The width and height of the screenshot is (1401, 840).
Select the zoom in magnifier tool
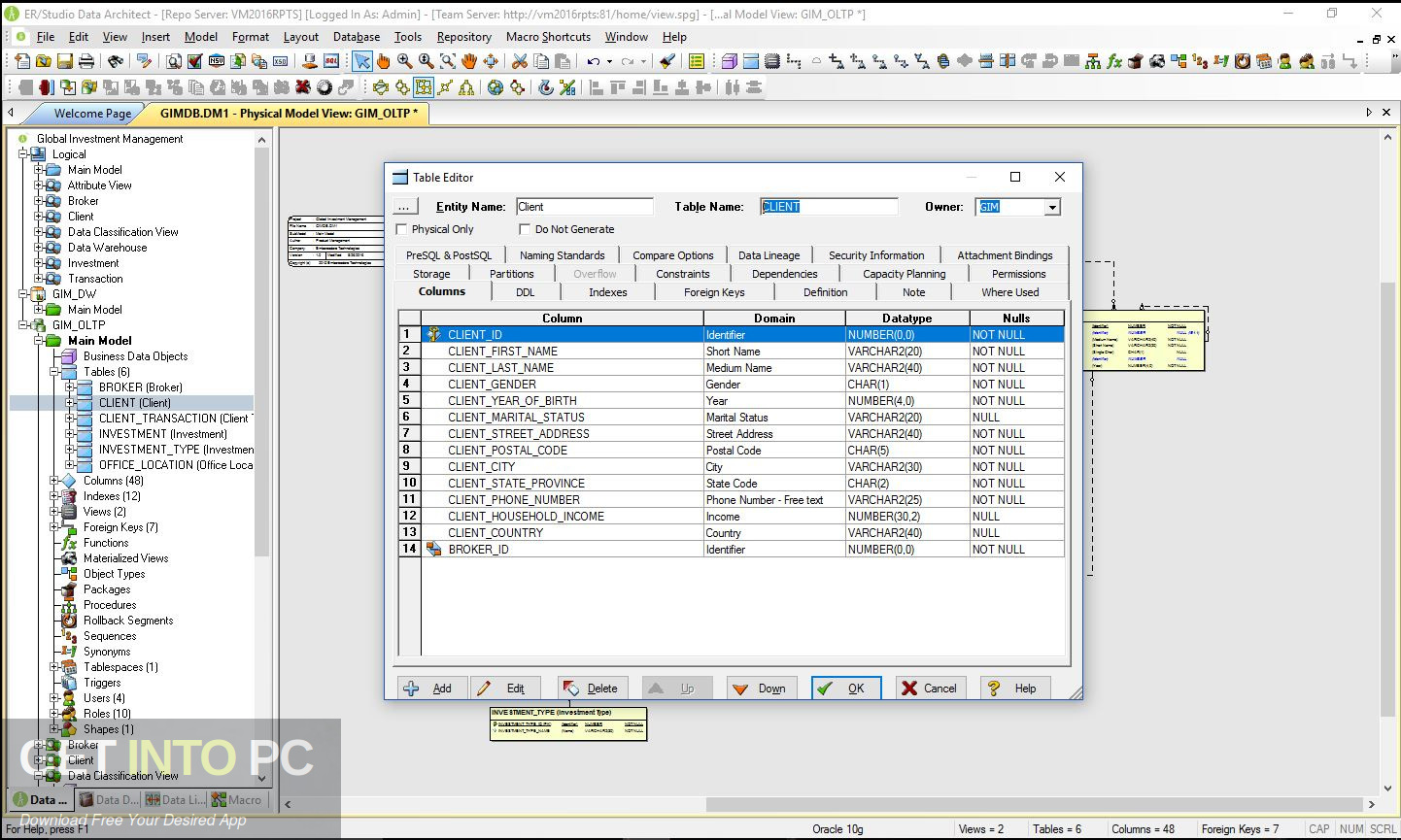coord(405,61)
